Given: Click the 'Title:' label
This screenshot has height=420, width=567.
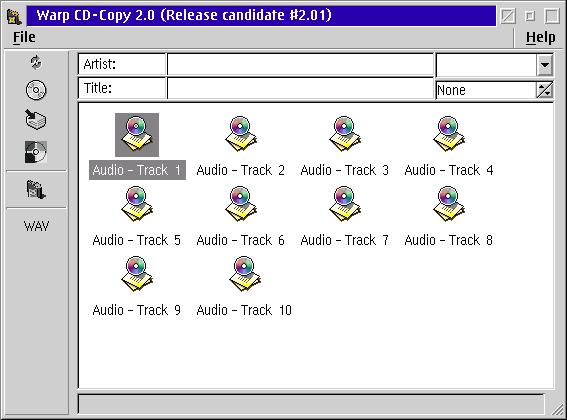Looking at the screenshot, I should (98, 88).
